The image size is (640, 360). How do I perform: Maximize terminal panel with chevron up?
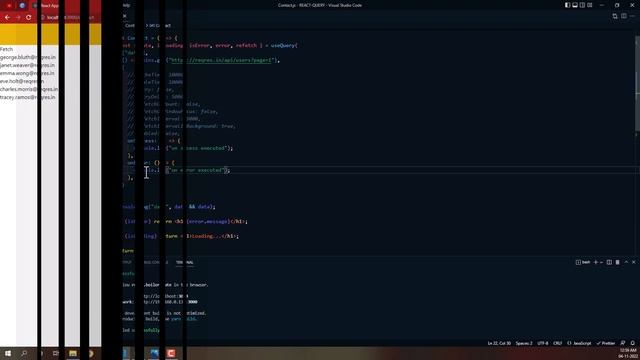[626, 262]
